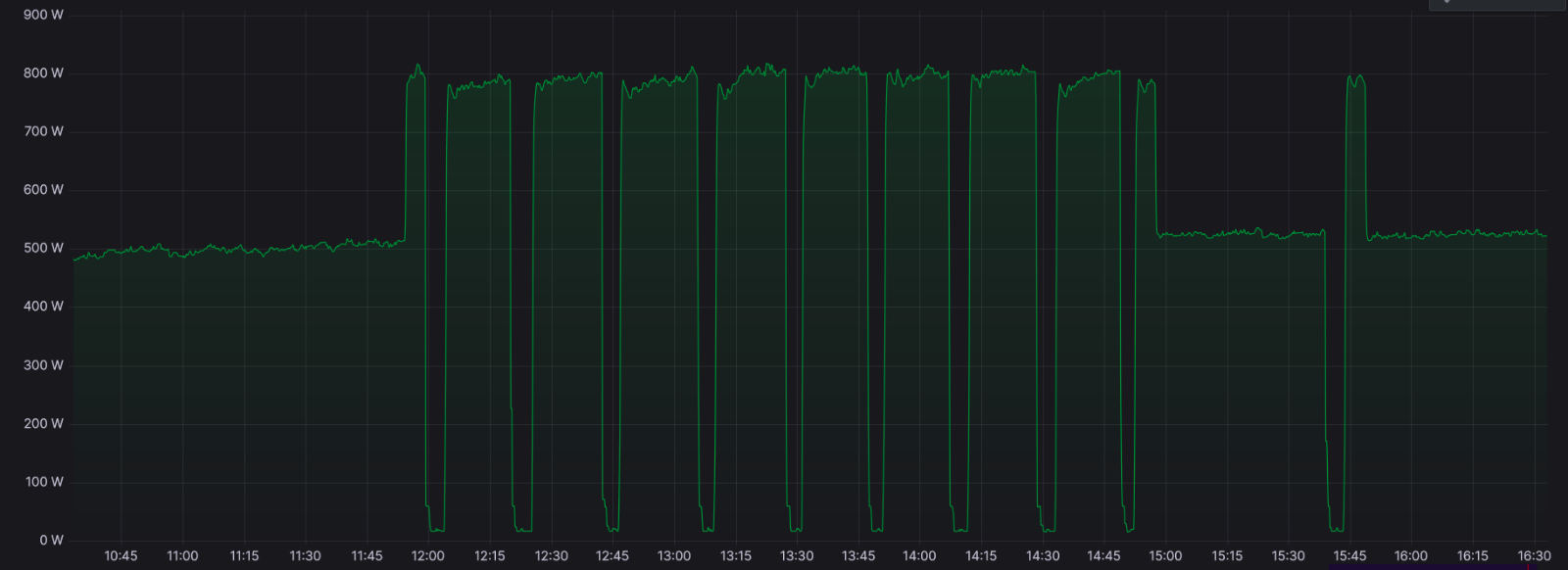Click the 0 W y-axis label
1568x570 pixels.
click(x=51, y=541)
